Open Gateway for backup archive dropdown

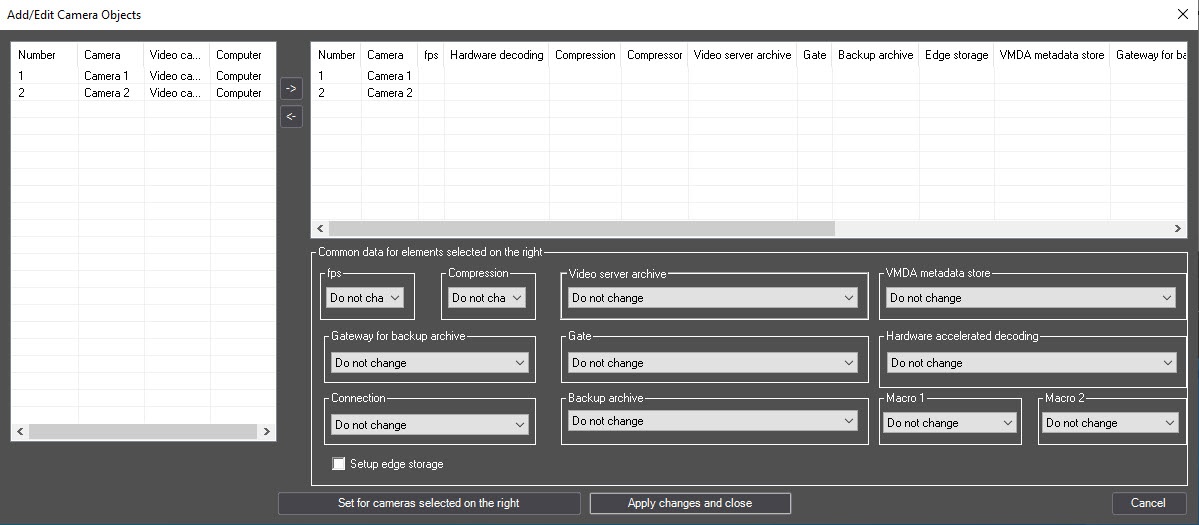(430, 363)
